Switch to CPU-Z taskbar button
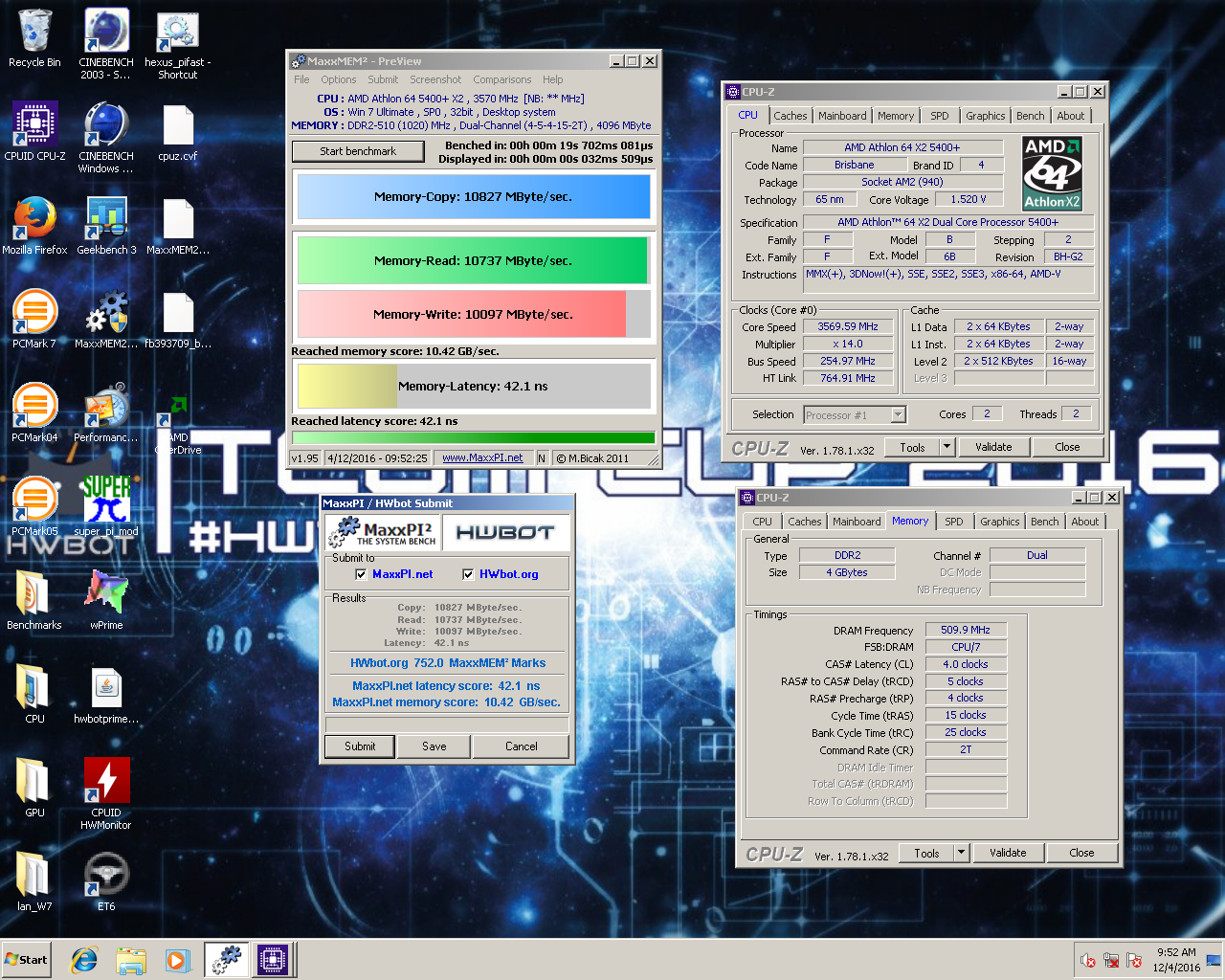The image size is (1225, 980). pos(273,960)
